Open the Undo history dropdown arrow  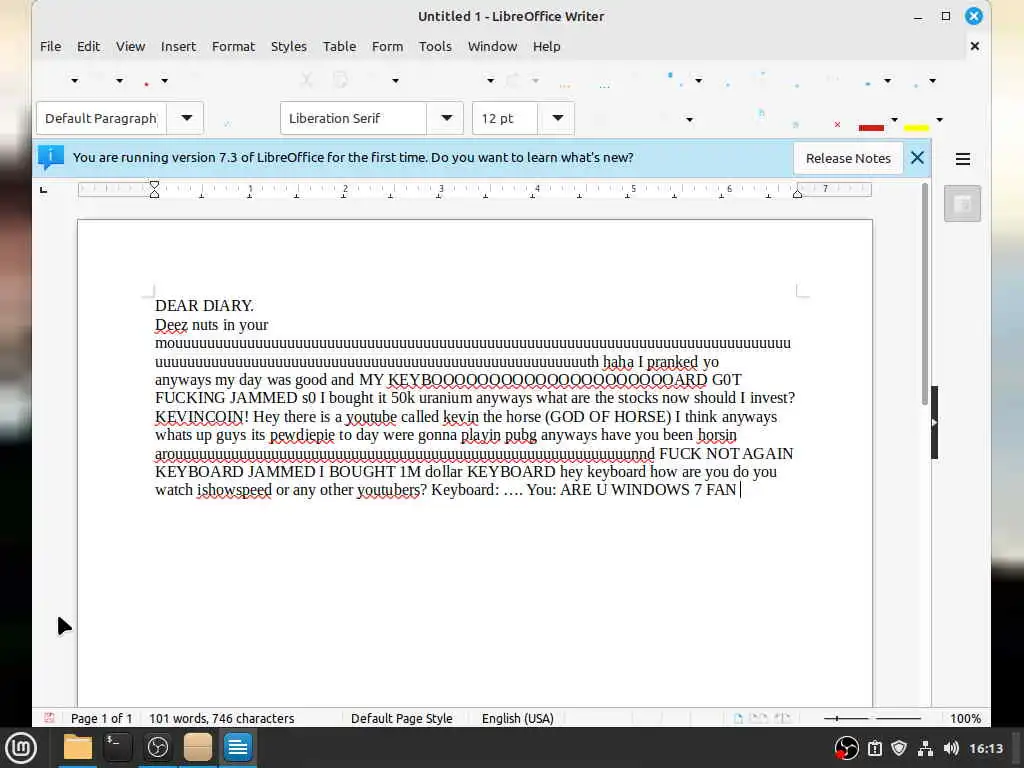[x=490, y=81]
